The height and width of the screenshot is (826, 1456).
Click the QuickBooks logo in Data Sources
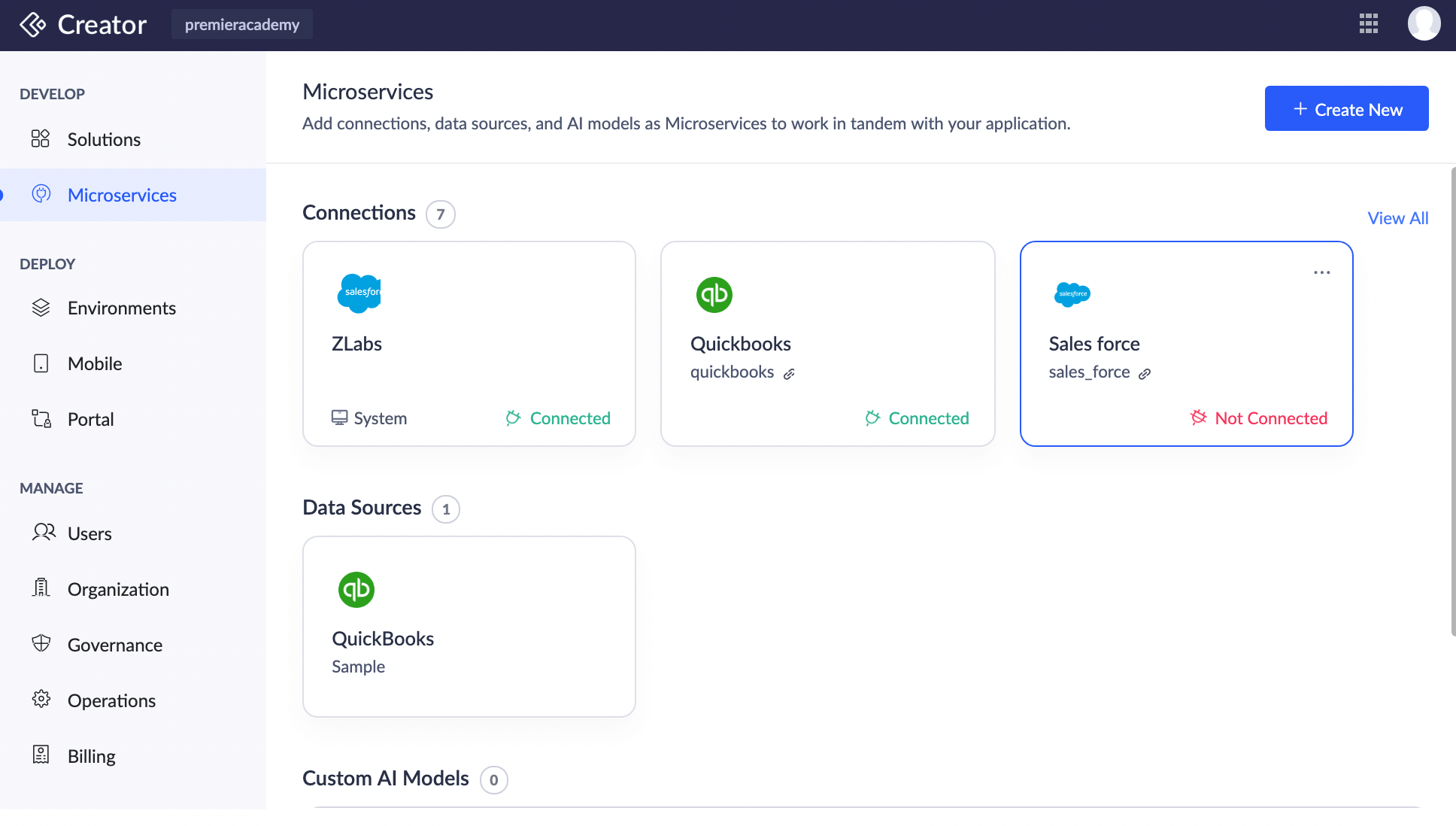(356, 589)
